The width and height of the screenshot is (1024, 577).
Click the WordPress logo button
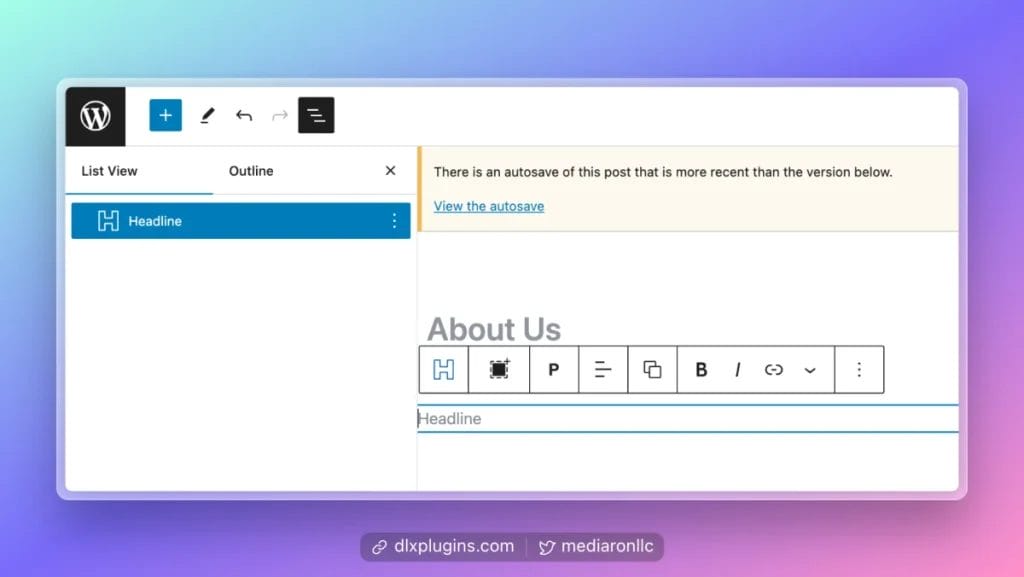coord(95,116)
